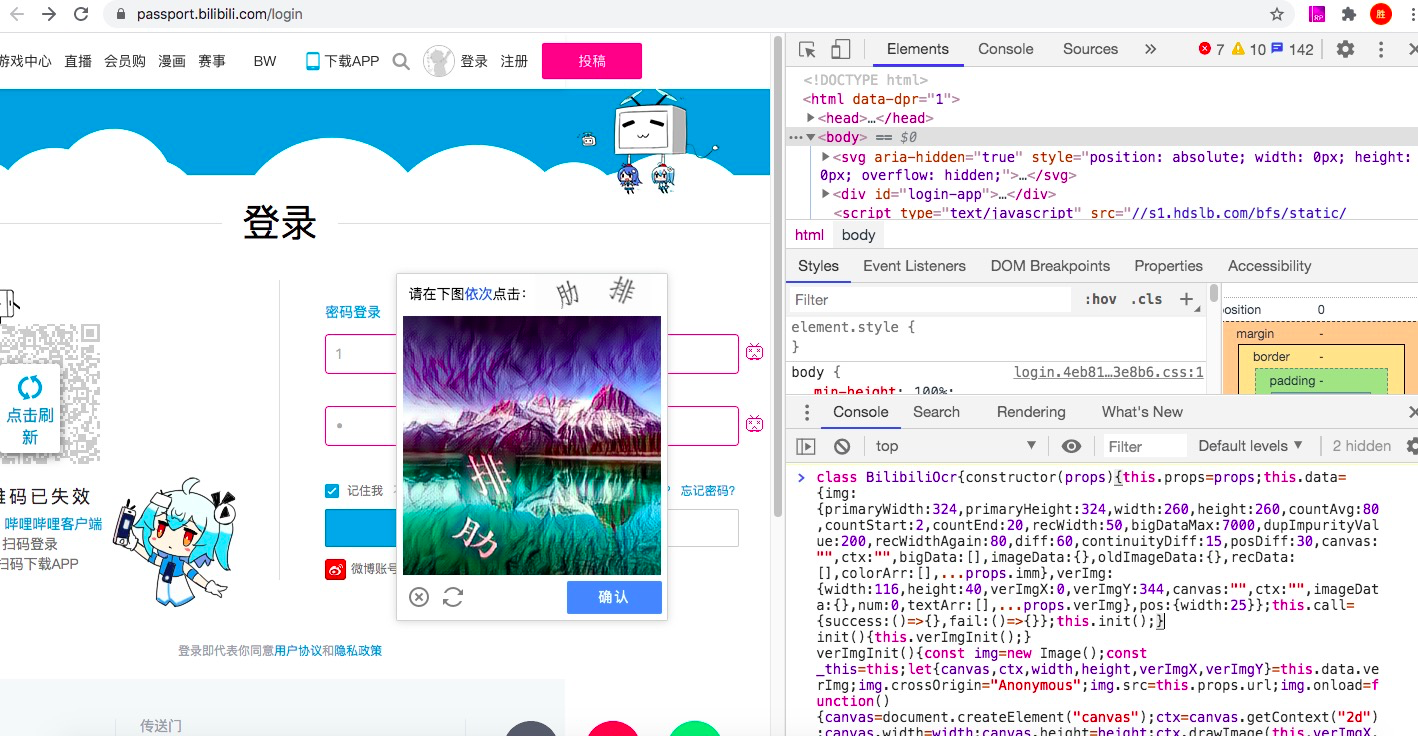Expand the head element node
Screen dimensions: 1418x736
click(811, 118)
